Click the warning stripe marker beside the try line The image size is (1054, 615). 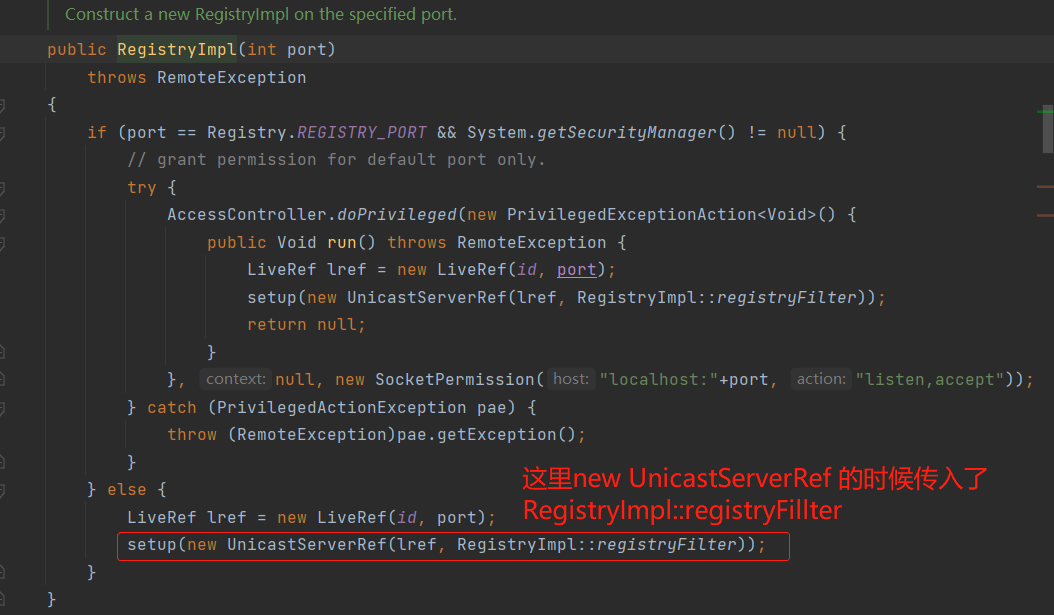1045,186
